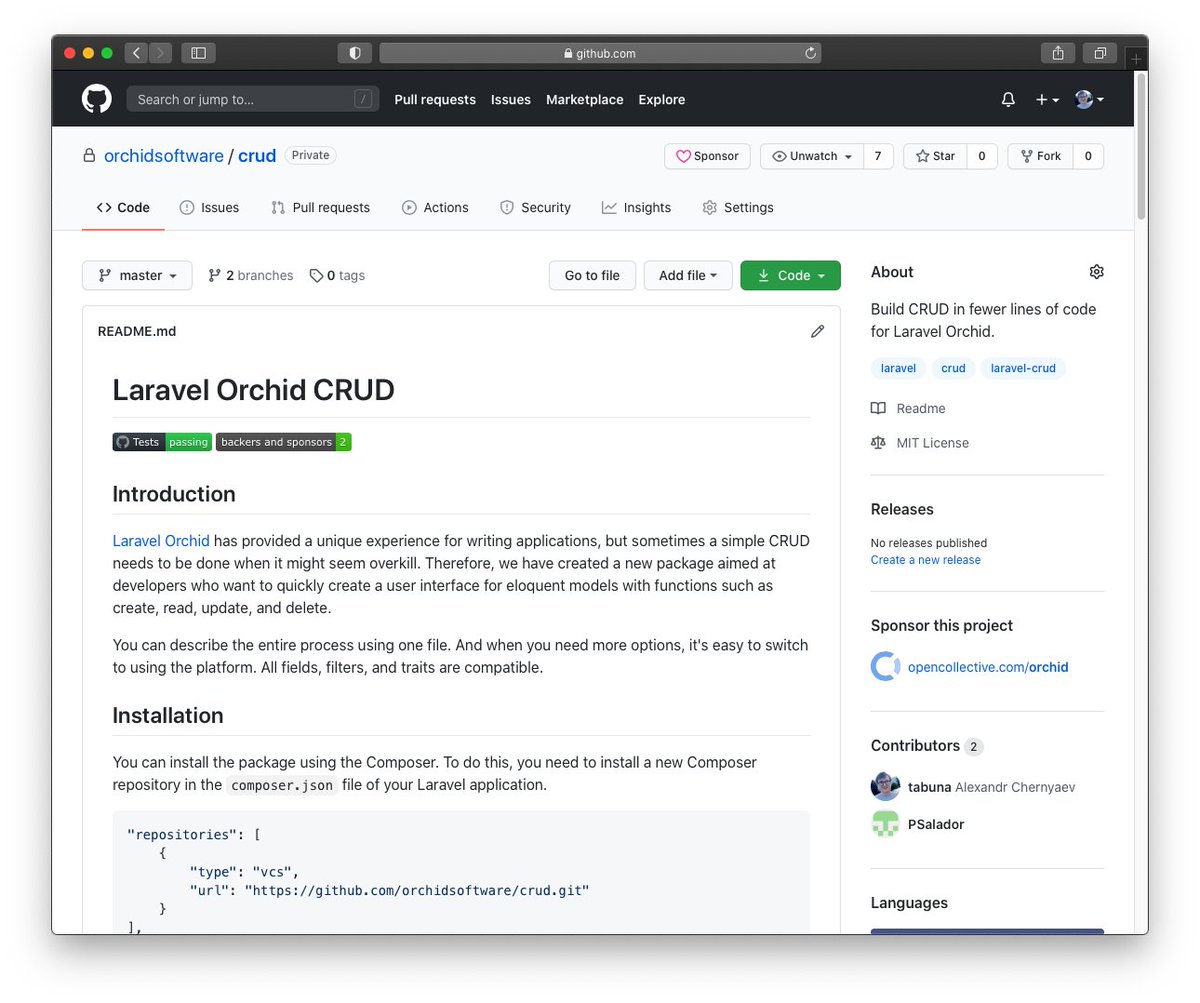
Task: Click the Go to file button
Action: (592, 275)
